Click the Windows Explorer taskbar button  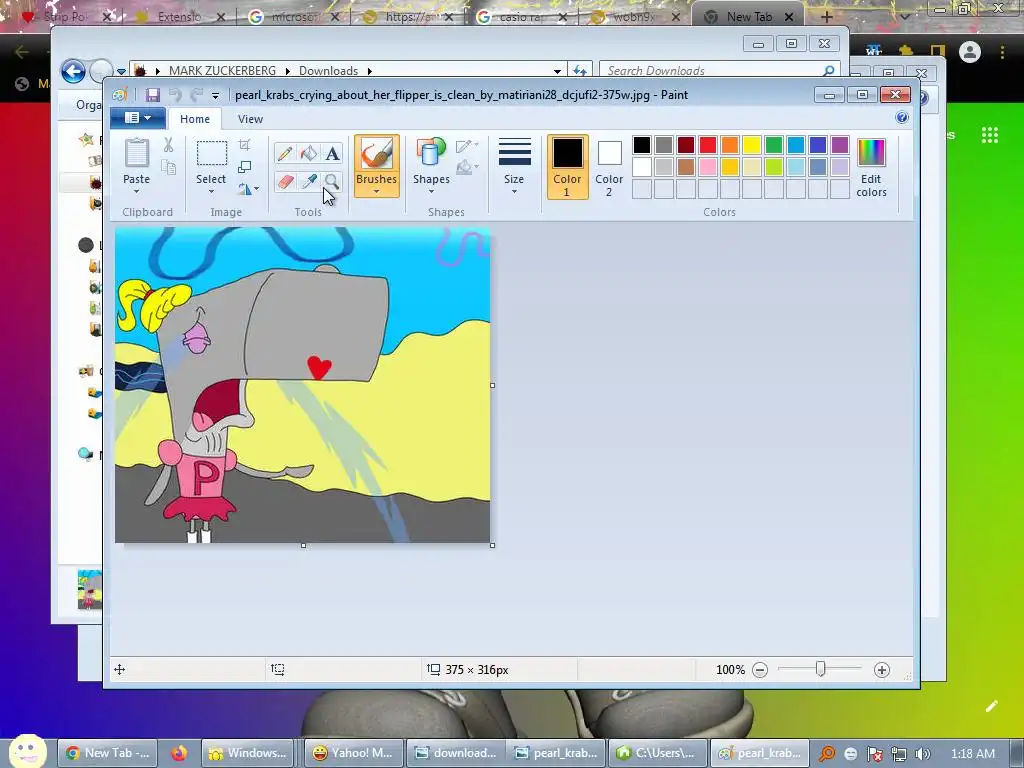248,753
